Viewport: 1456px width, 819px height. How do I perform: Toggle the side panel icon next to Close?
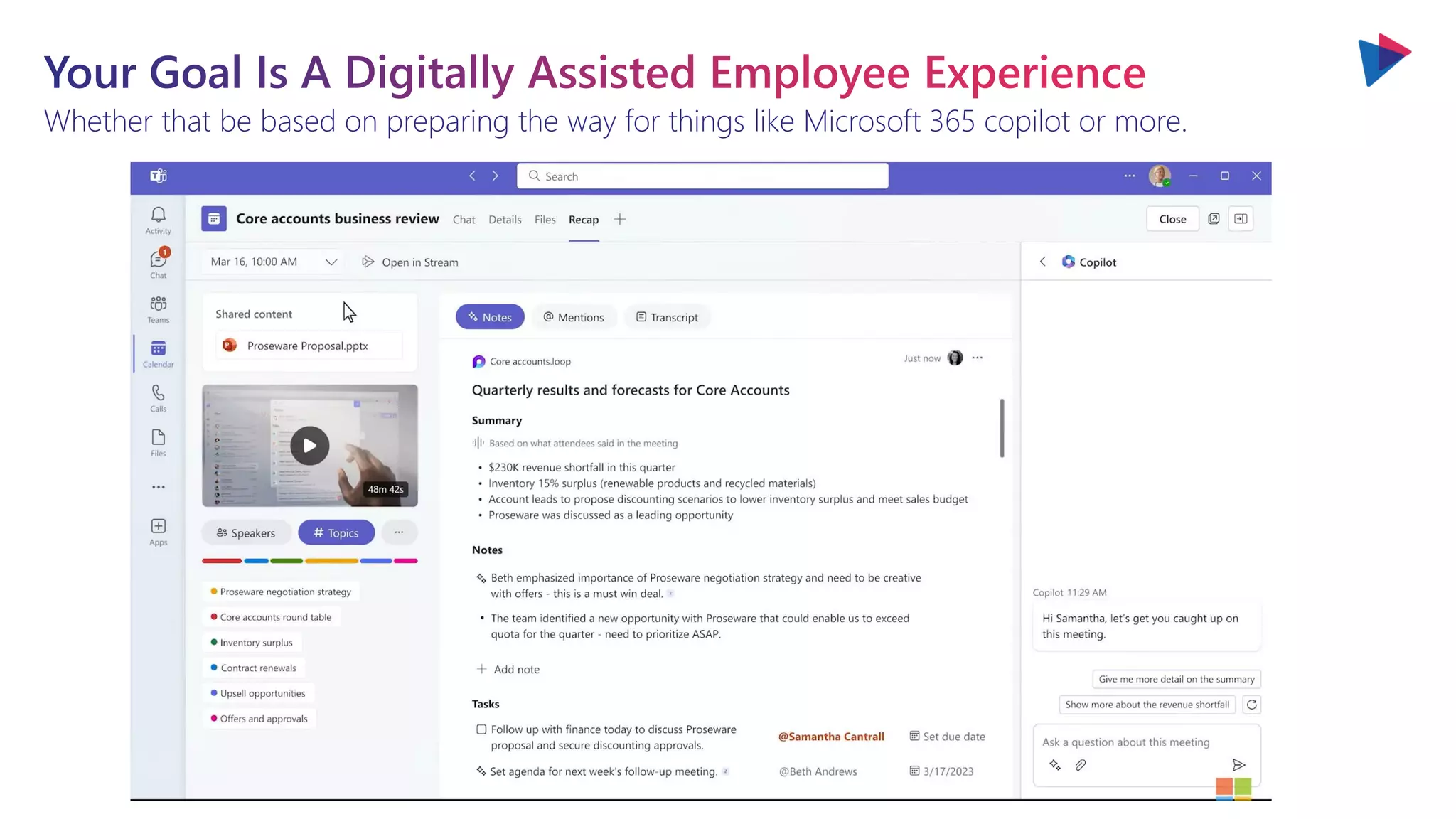tap(1241, 219)
